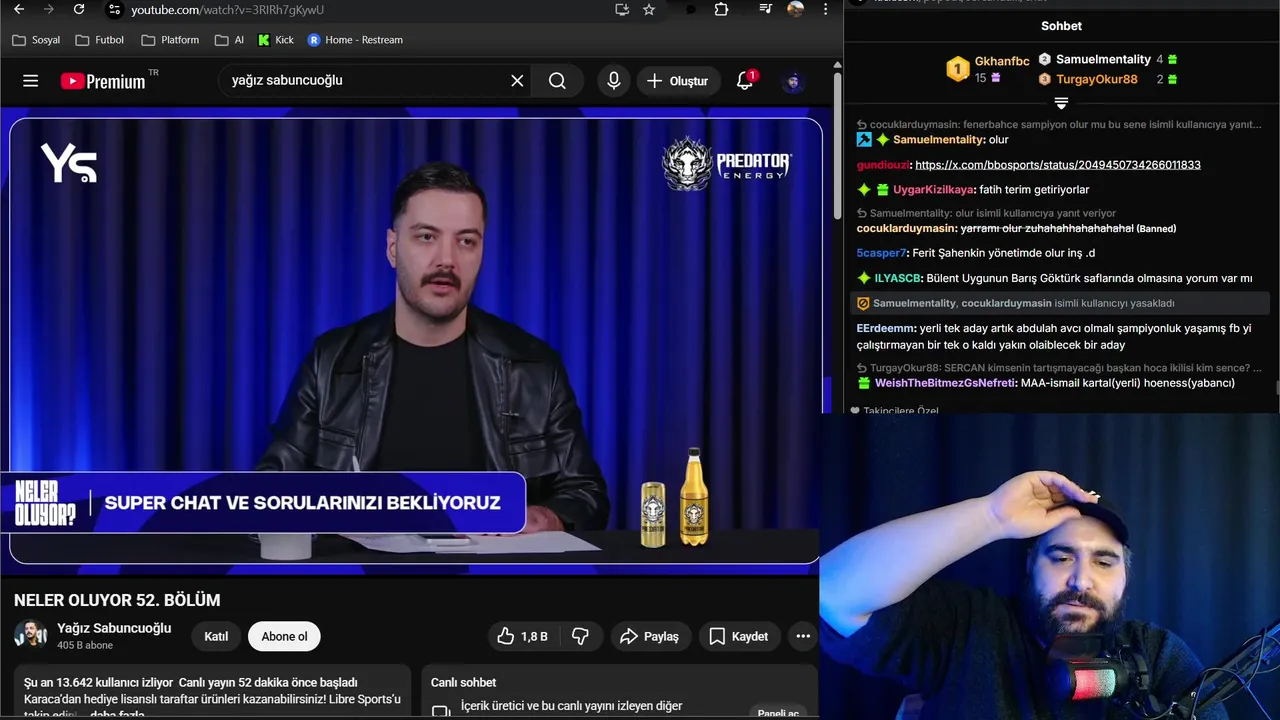Open the YouTube hamburger guide menu
This screenshot has height=720, width=1280.
(31, 81)
